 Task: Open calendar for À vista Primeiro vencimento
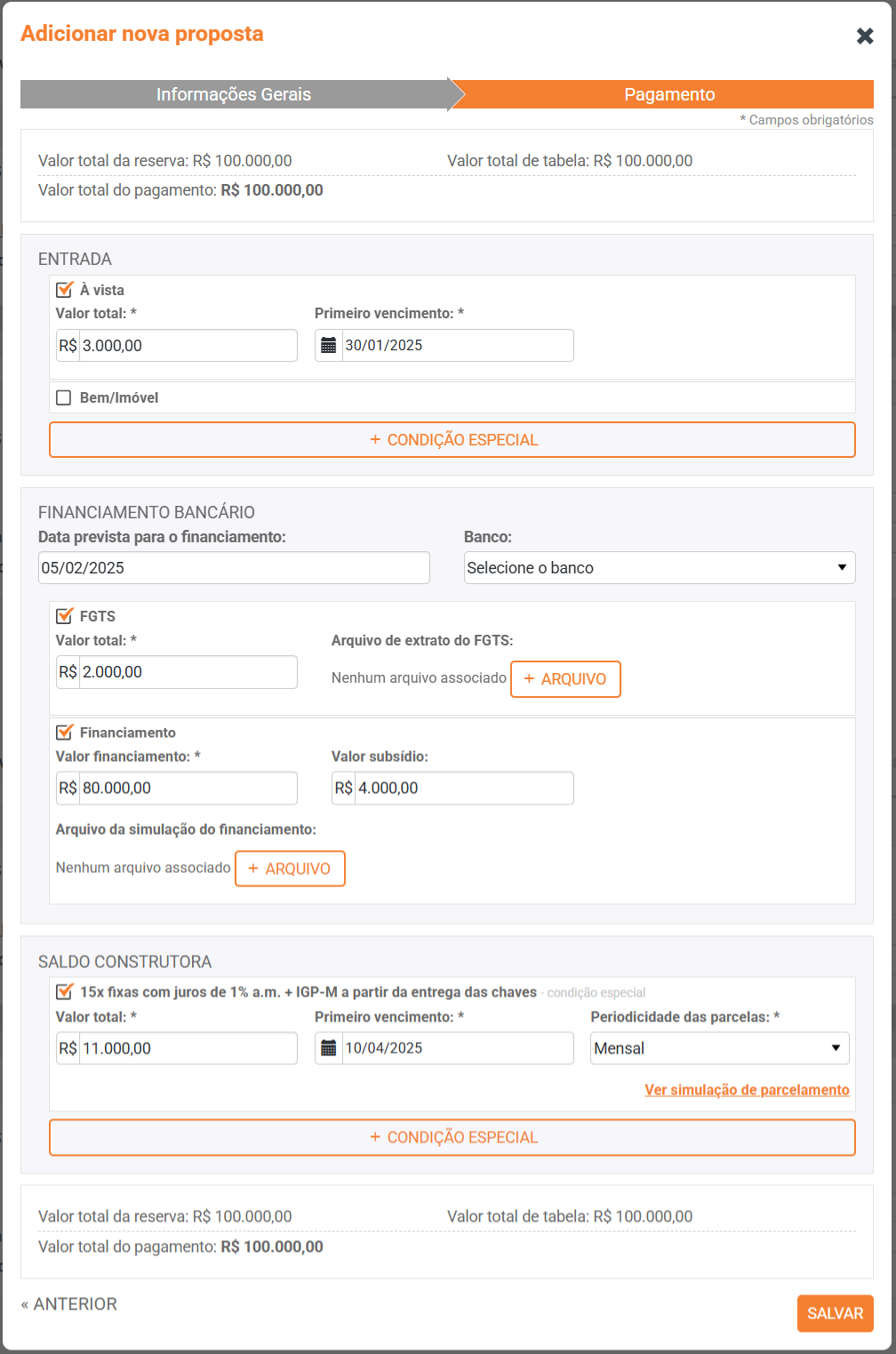[329, 346]
